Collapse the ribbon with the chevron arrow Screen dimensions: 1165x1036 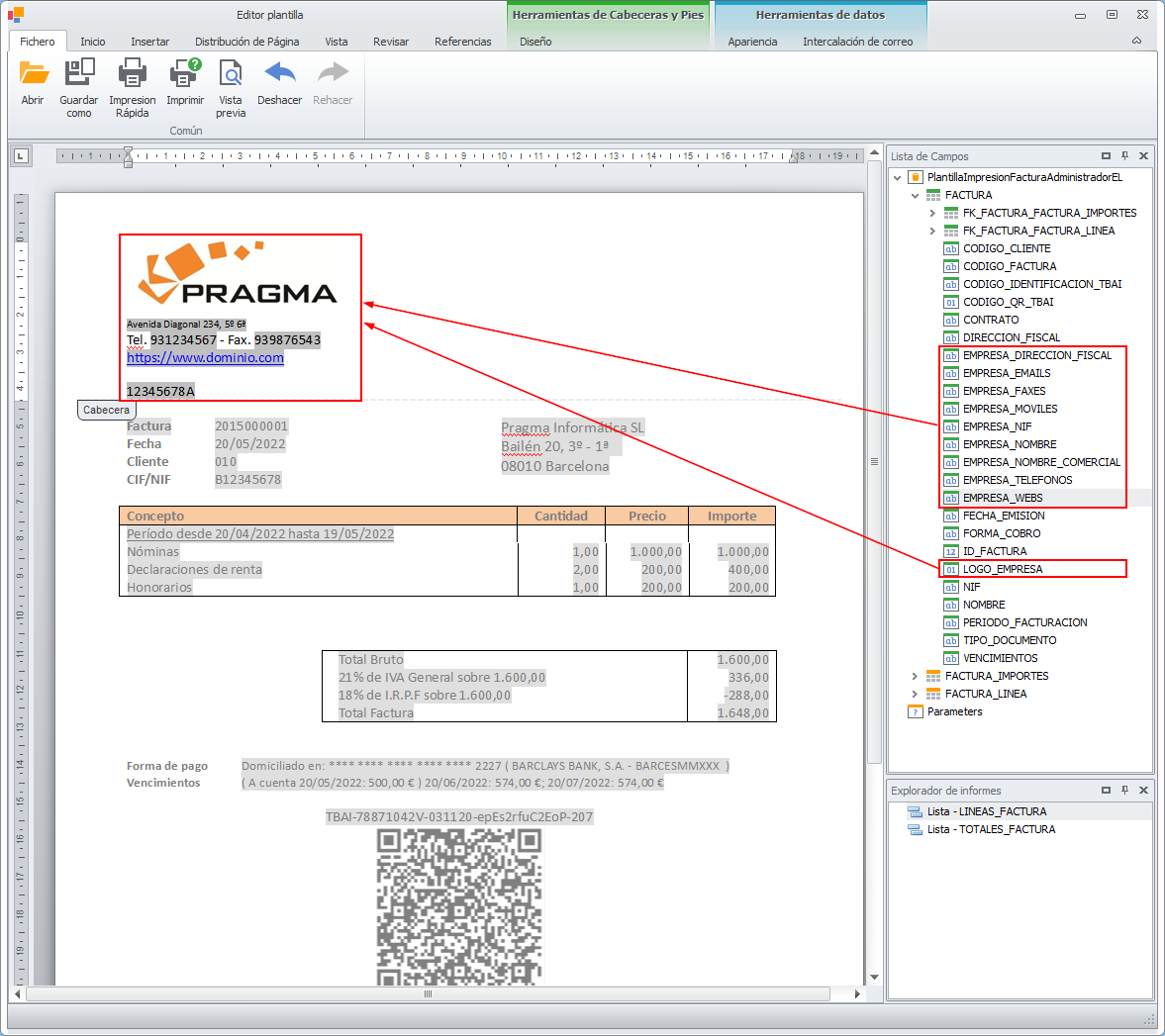(x=1136, y=42)
